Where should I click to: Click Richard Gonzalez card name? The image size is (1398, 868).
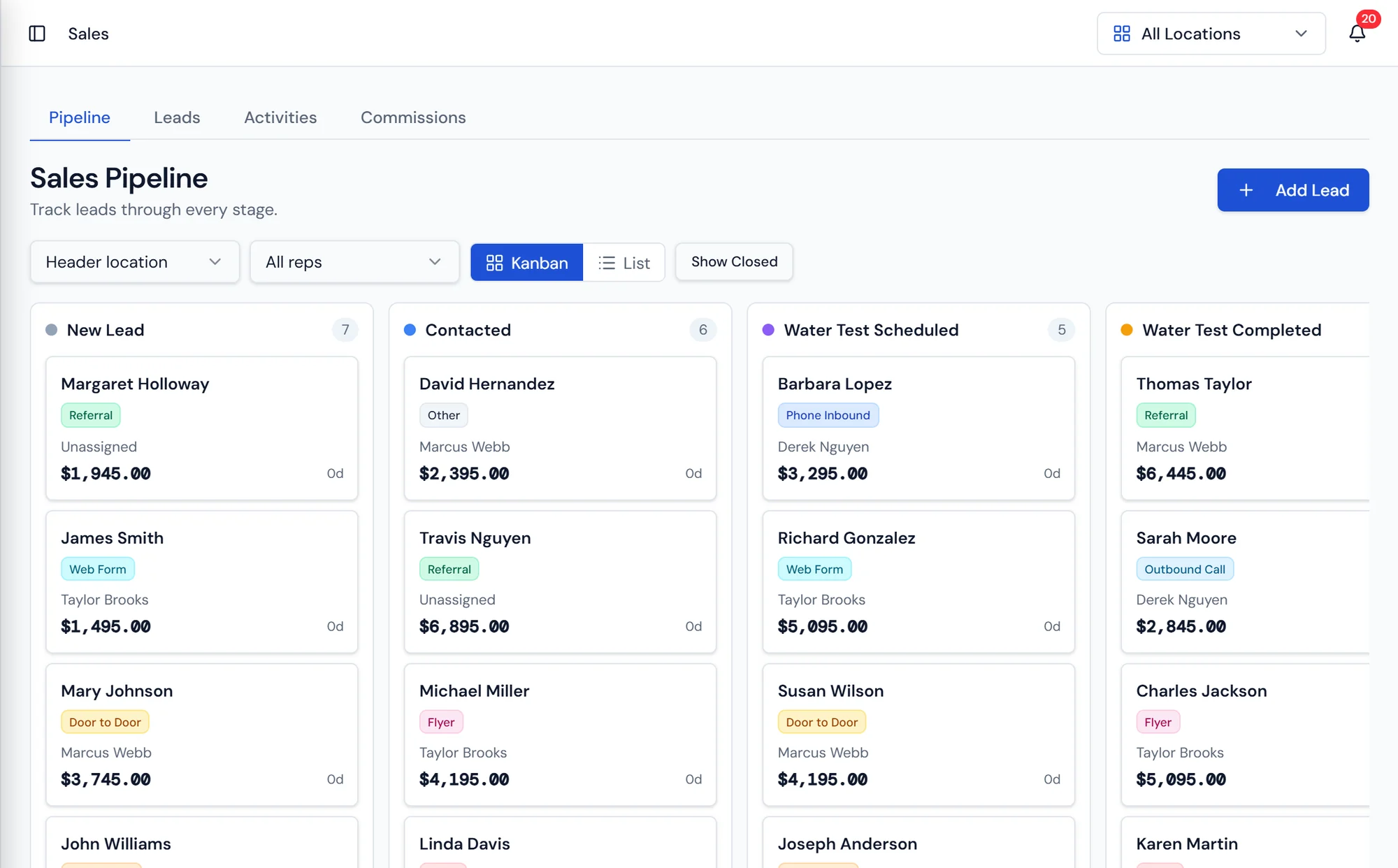pyautogui.click(x=846, y=538)
